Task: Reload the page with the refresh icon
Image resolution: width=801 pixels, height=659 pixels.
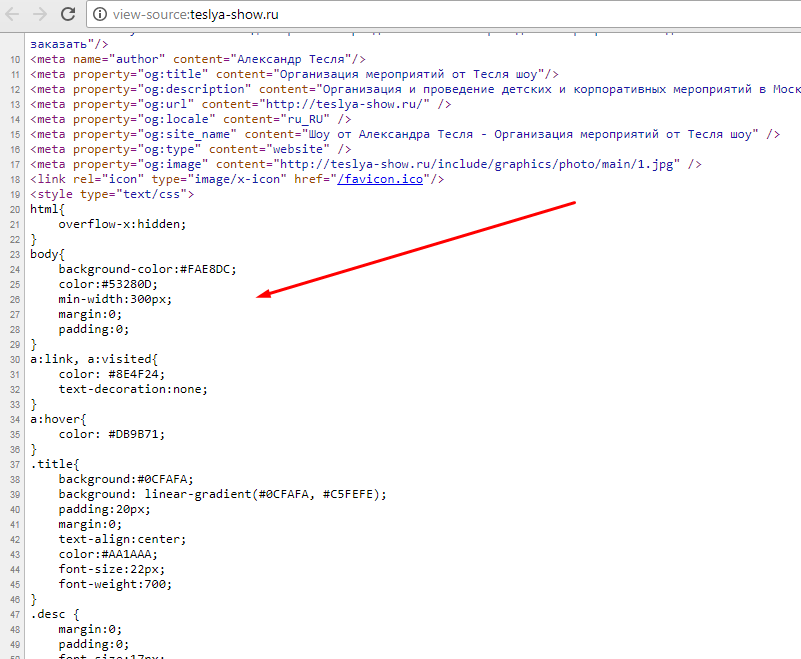Action: point(68,15)
